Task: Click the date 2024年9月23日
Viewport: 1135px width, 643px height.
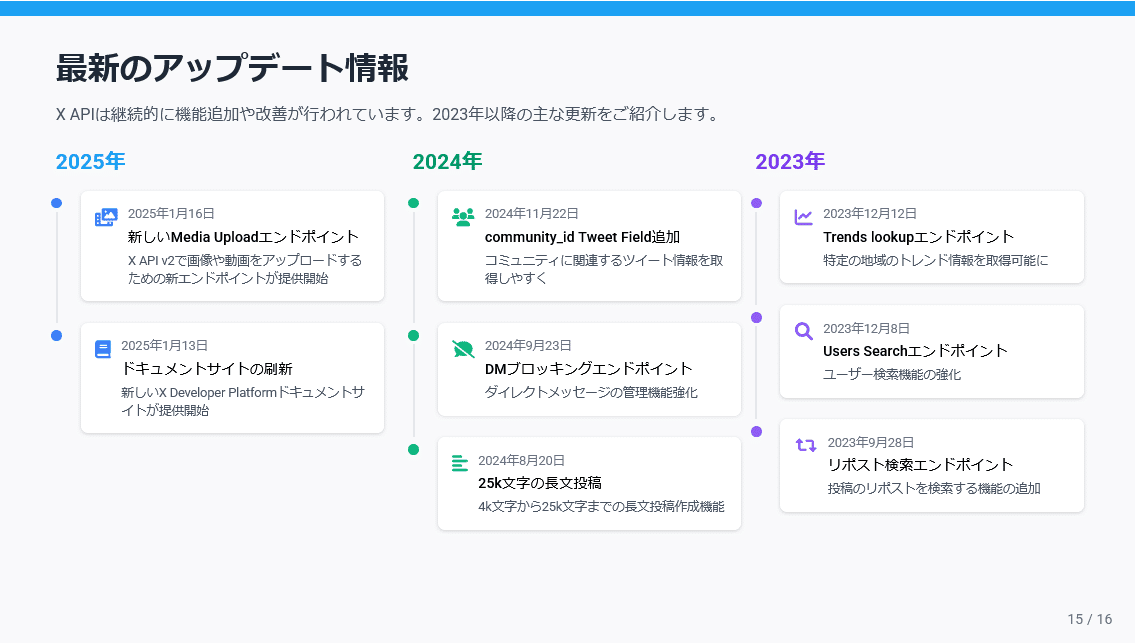Action: click(x=528, y=345)
